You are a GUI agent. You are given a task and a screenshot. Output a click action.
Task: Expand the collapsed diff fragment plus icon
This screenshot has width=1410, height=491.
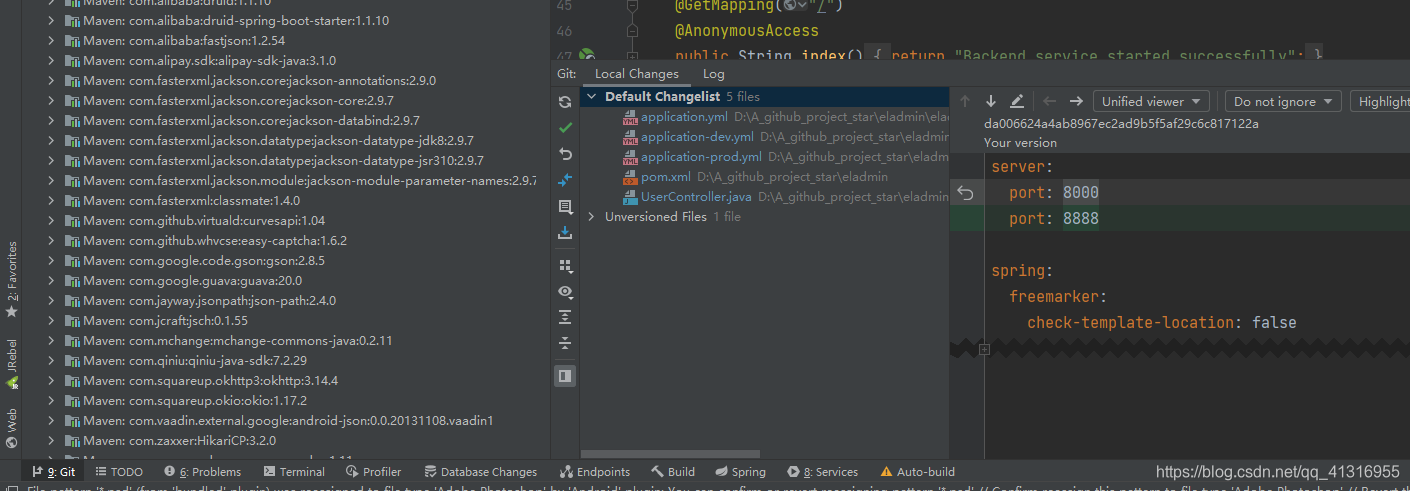[x=985, y=349]
